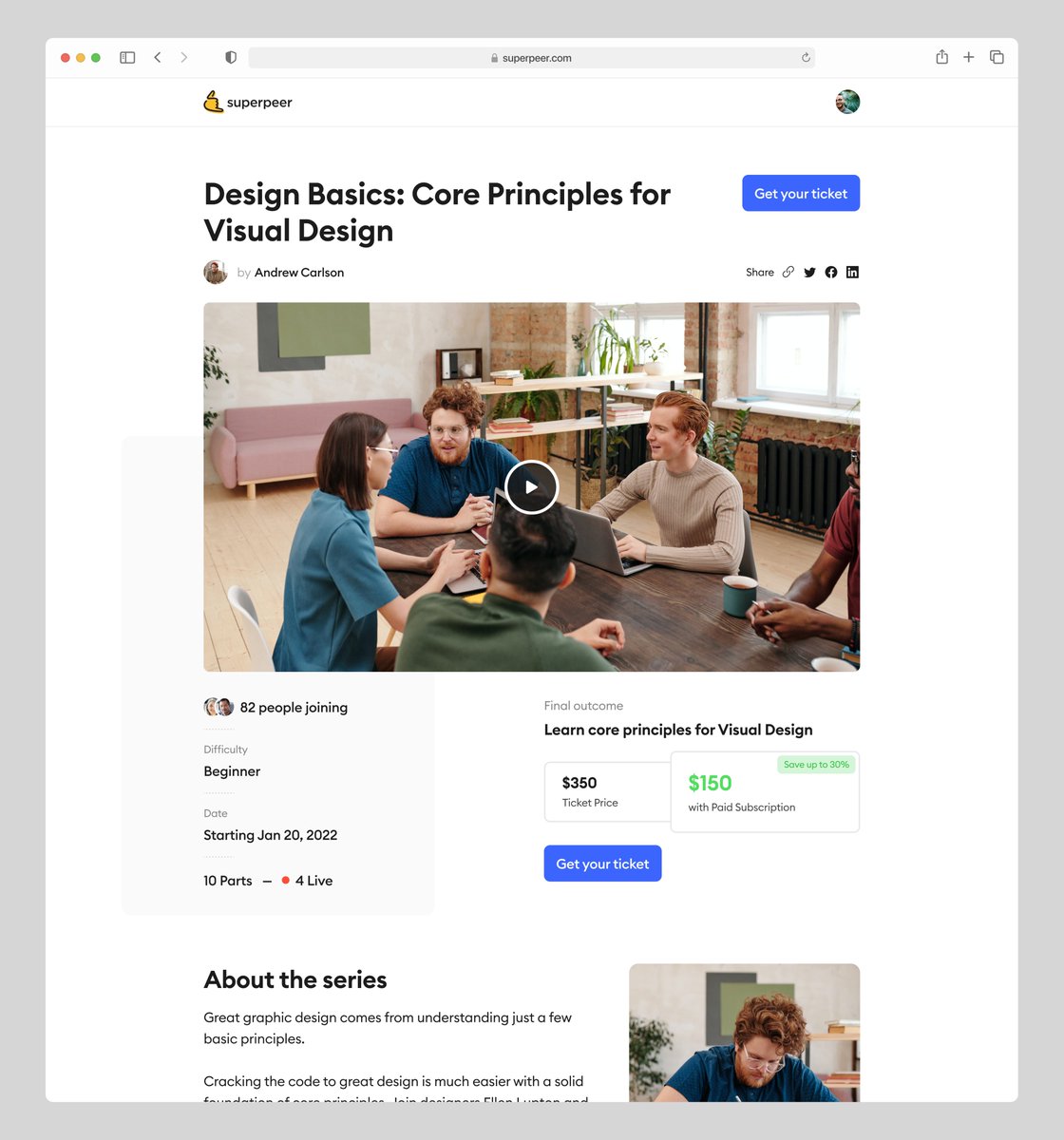The image size is (1064, 1140).
Task: Click the 82 people joining avatars
Action: tap(218, 707)
